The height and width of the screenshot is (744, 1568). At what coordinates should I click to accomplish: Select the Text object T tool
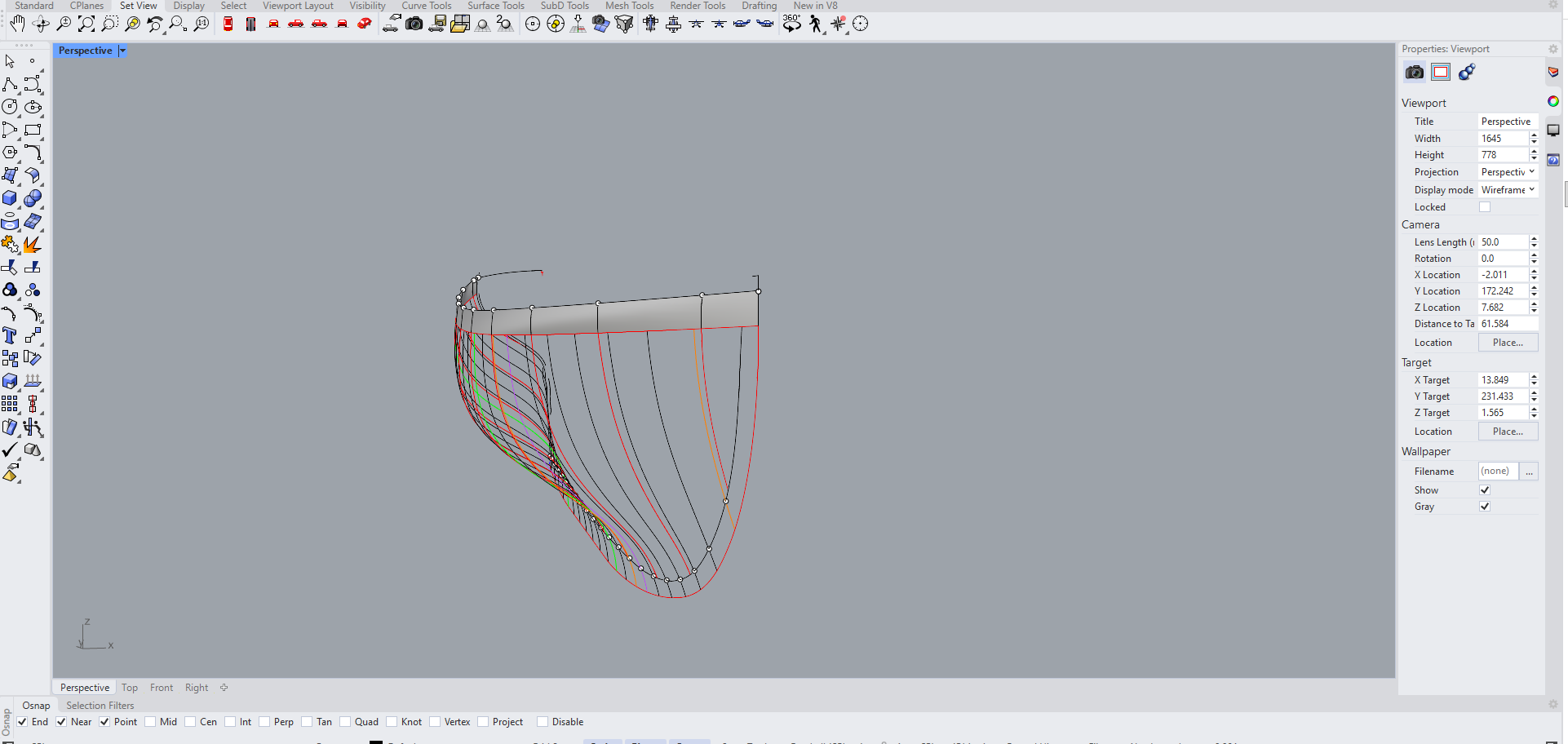tap(10, 335)
